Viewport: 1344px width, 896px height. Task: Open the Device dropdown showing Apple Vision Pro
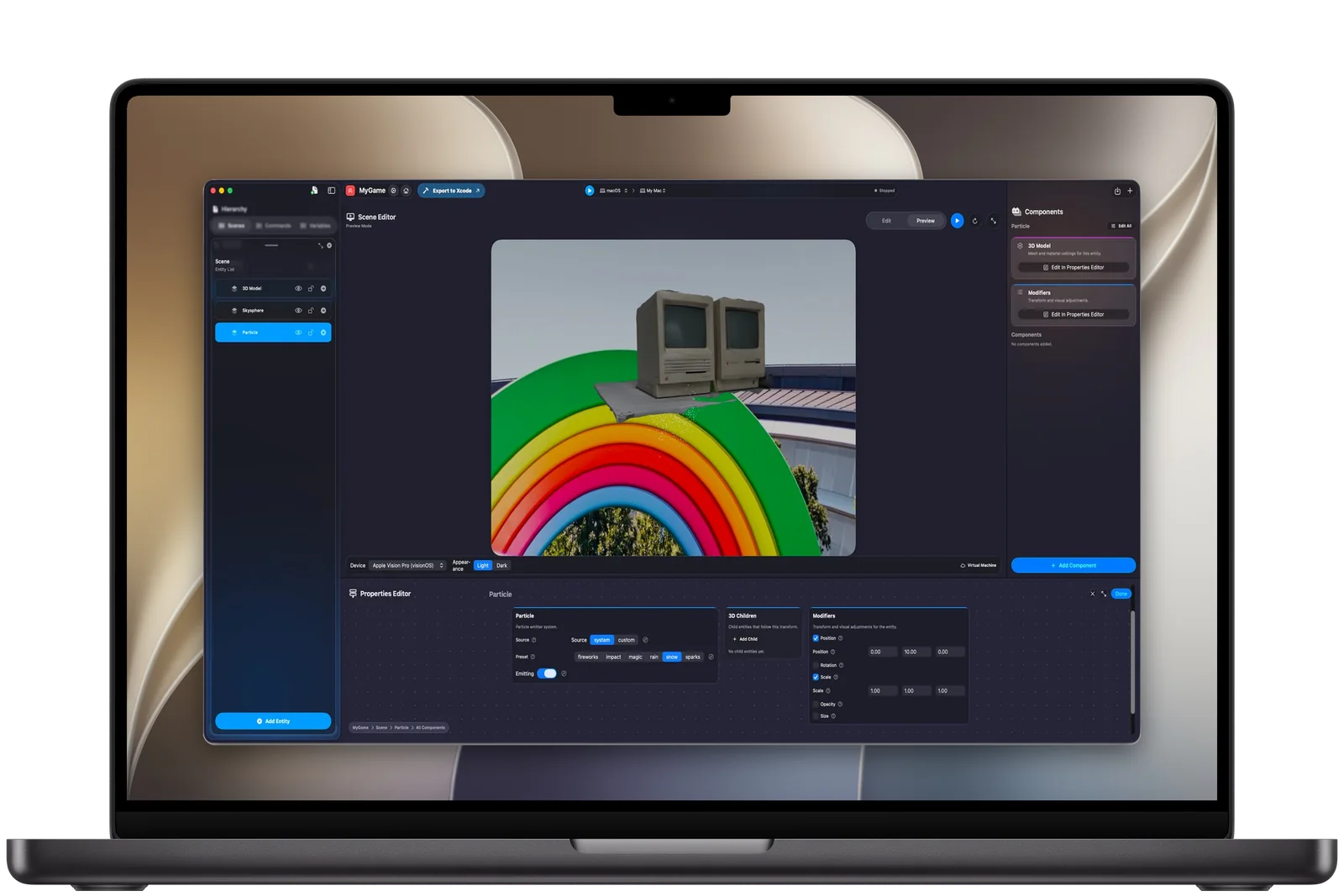click(x=407, y=565)
